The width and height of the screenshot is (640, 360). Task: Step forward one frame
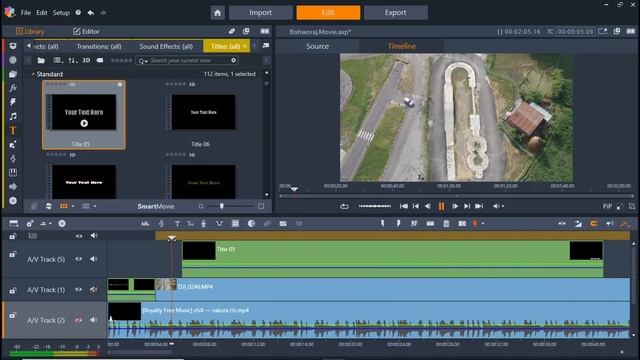(467, 206)
